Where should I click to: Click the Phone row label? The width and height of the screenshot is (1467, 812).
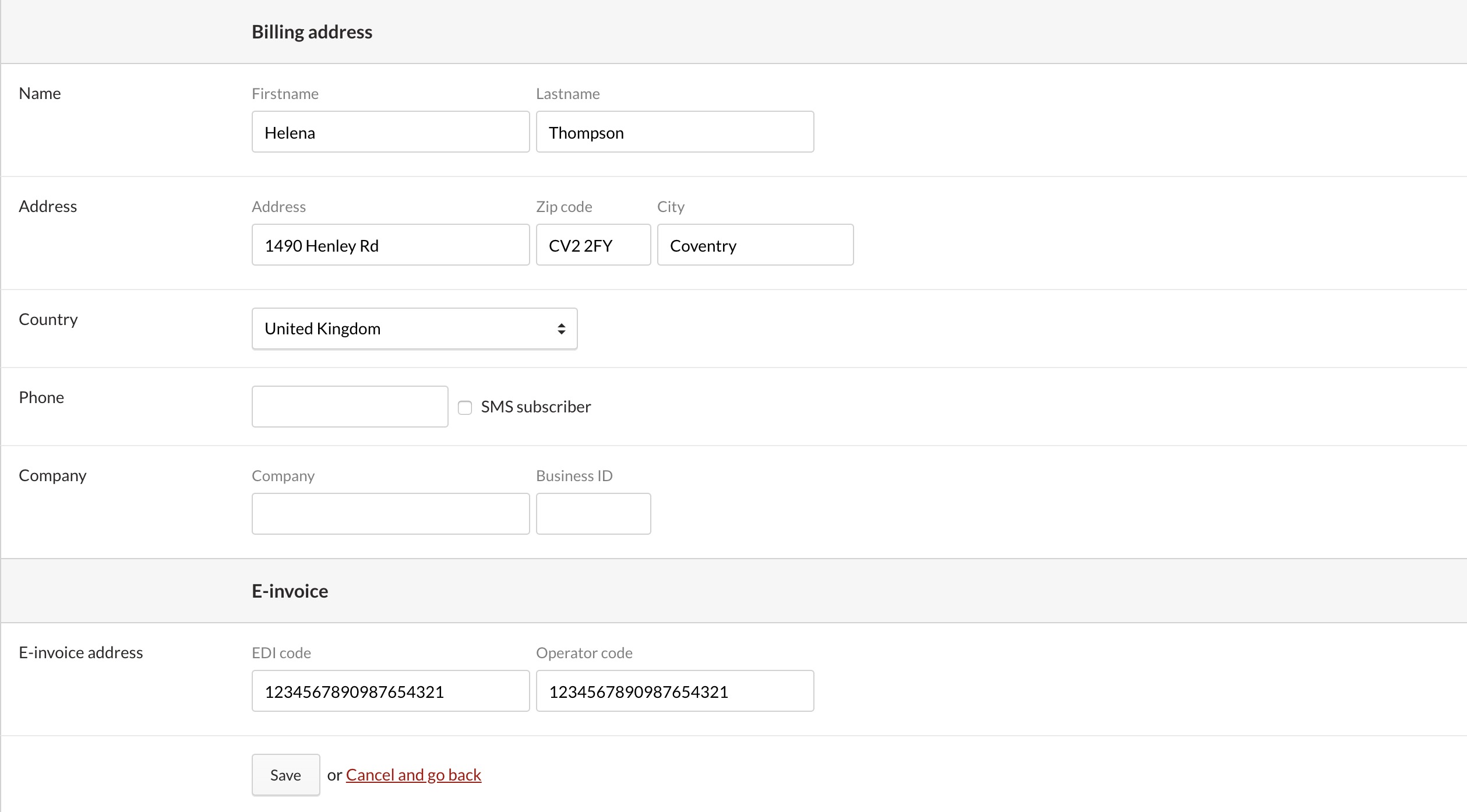41,397
